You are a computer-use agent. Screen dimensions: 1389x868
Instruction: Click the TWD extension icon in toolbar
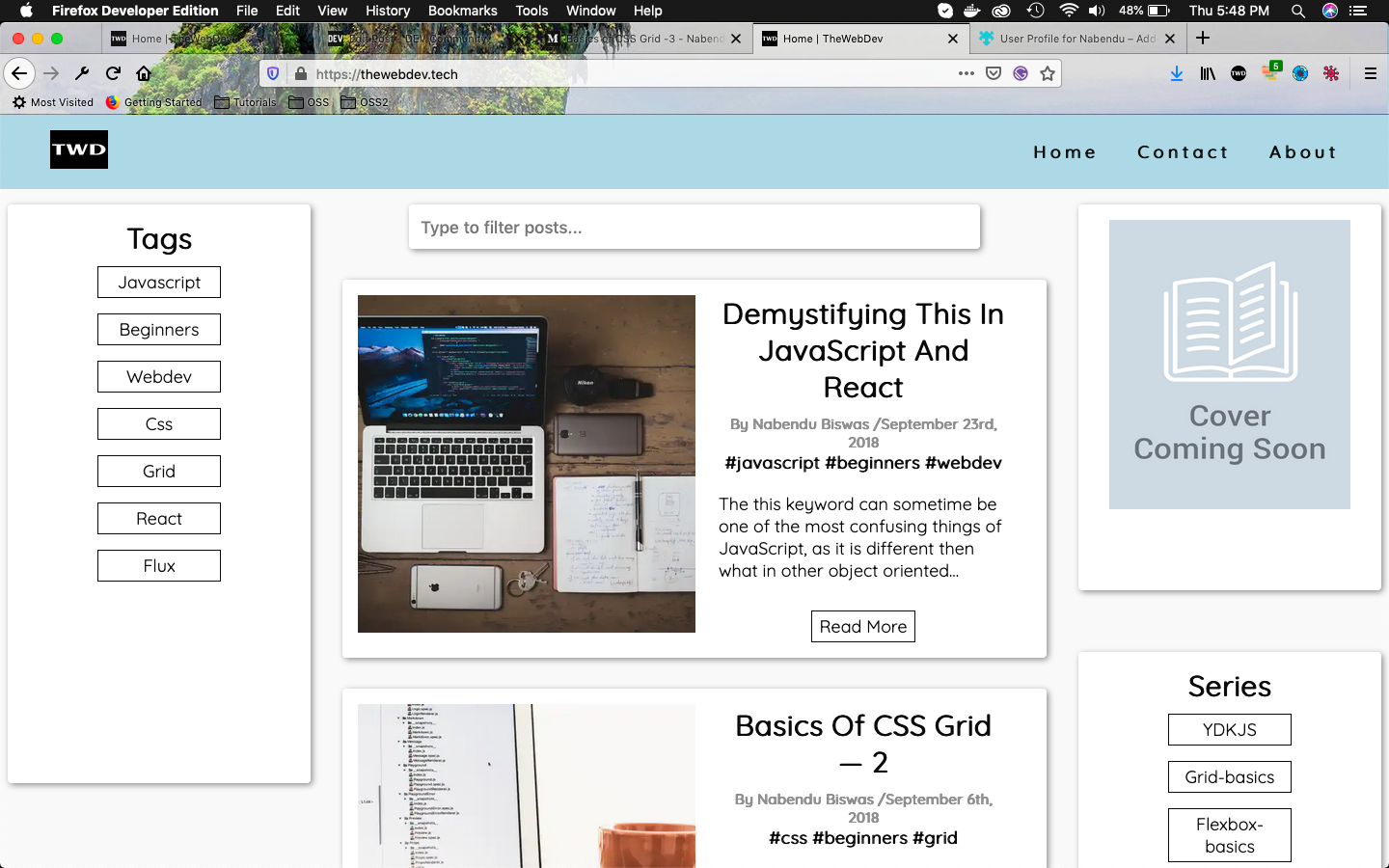1239,73
